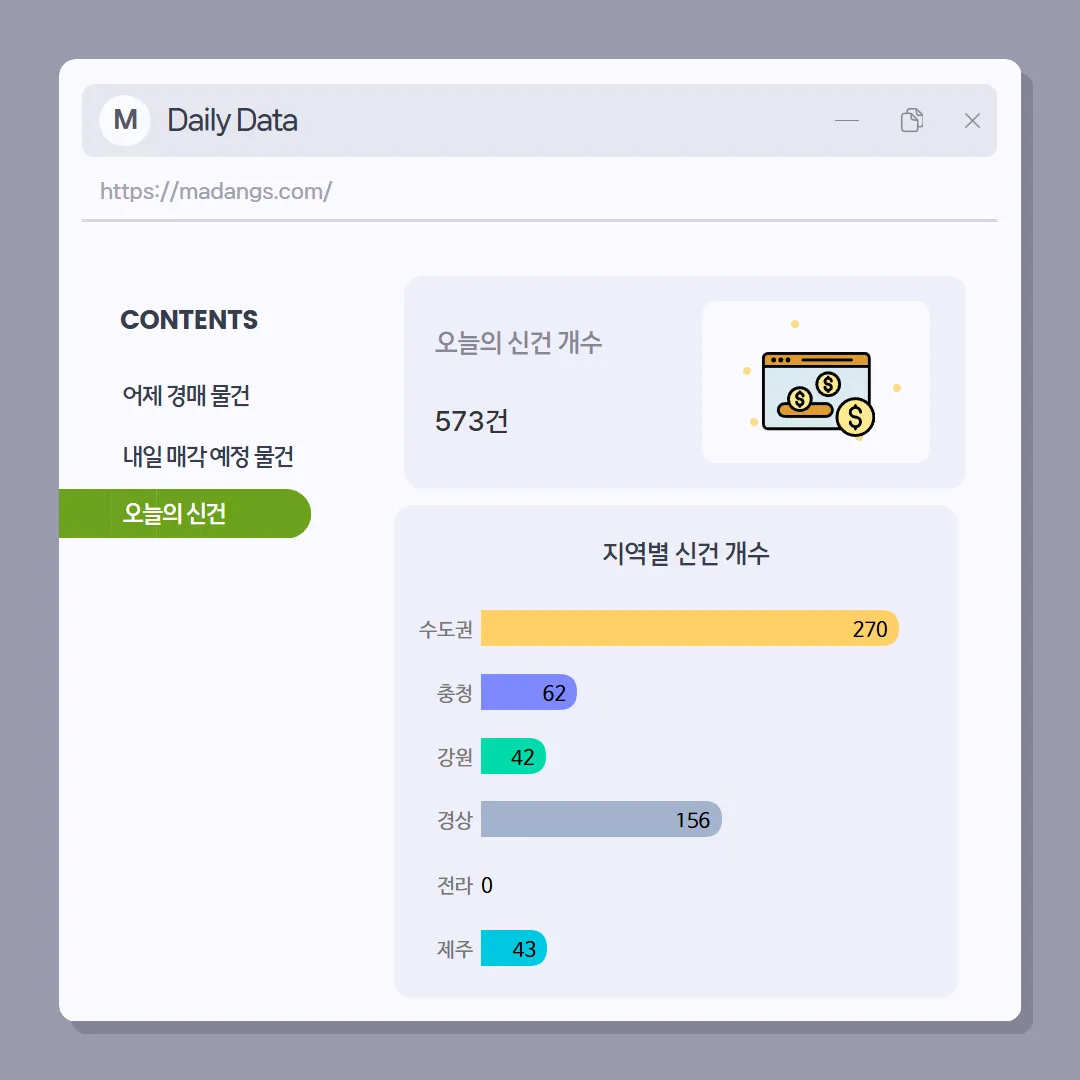This screenshot has height=1080, width=1080.
Task: Click the coins browser illustration icon
Action: tap(816, 392)
